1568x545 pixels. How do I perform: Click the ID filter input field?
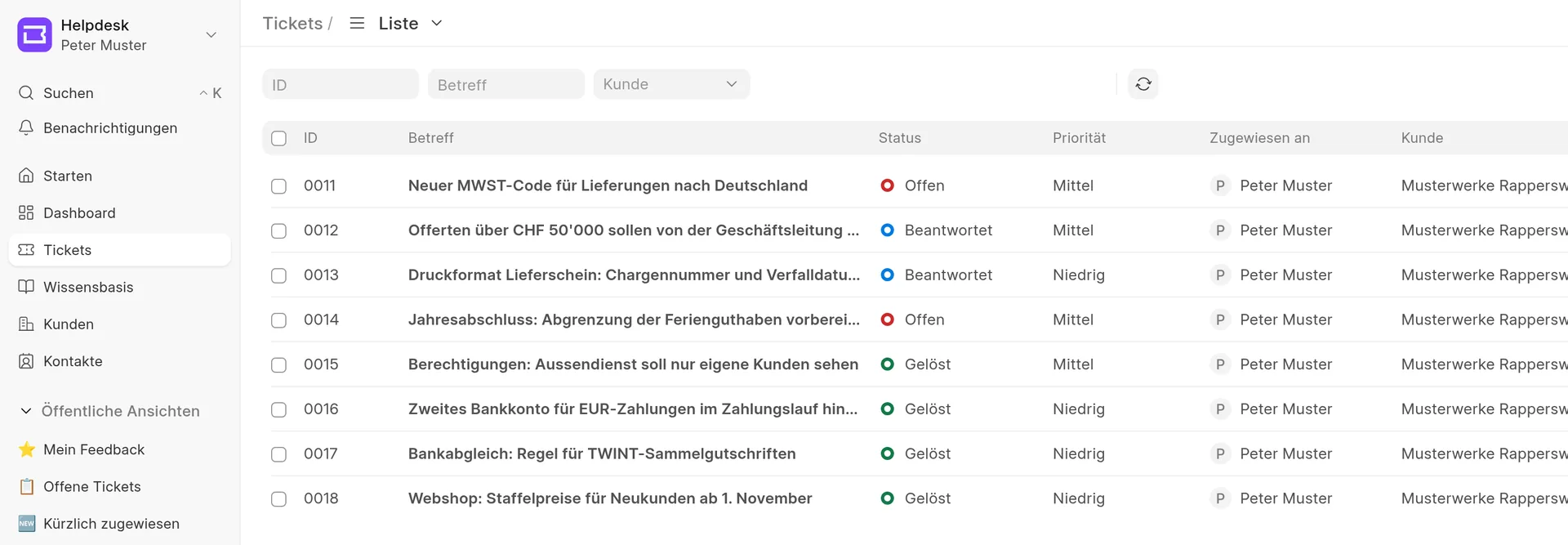pyautogui.click(x=341, y=84)
